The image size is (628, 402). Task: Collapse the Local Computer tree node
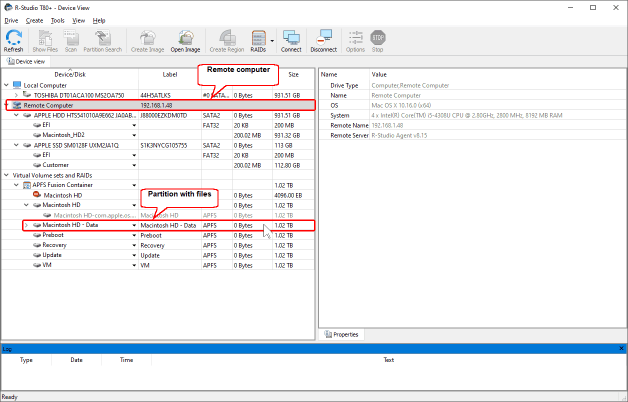6,85
